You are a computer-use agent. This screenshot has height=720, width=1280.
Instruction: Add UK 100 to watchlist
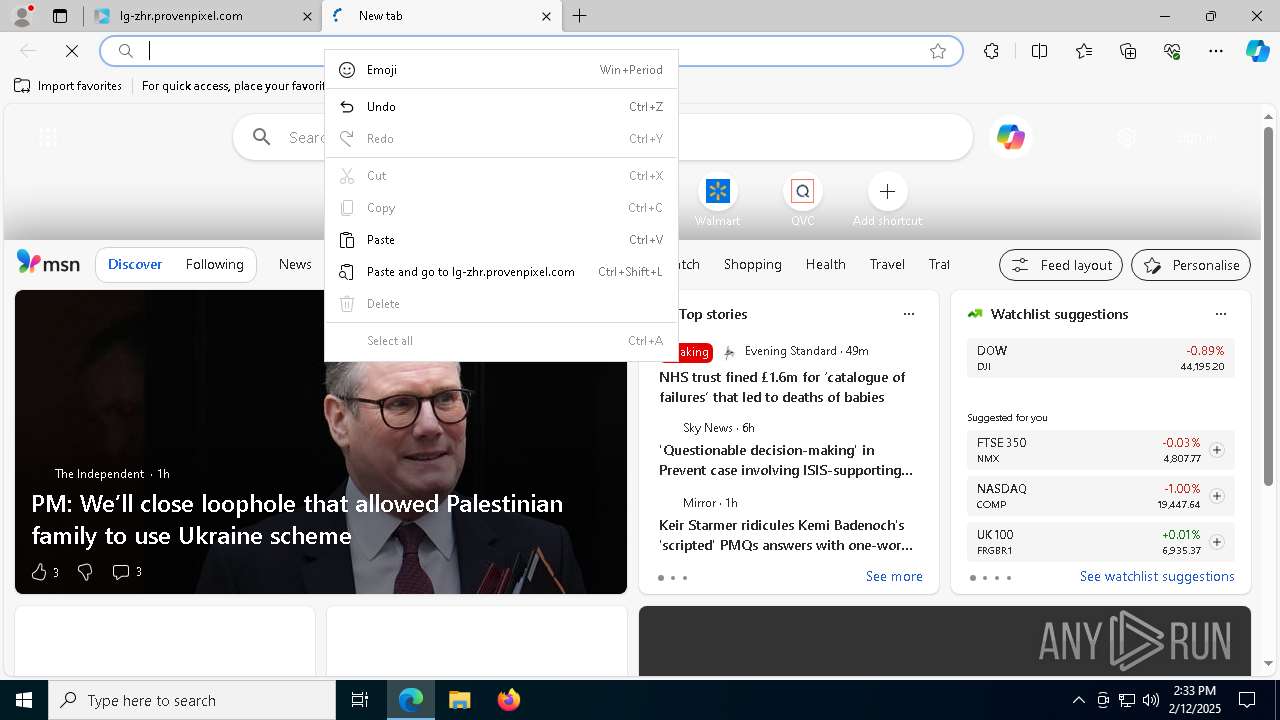1217,542
